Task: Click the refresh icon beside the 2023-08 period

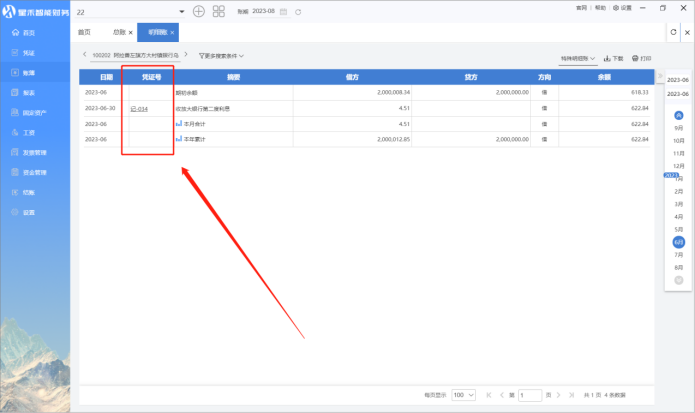Action: coord(299,11)
